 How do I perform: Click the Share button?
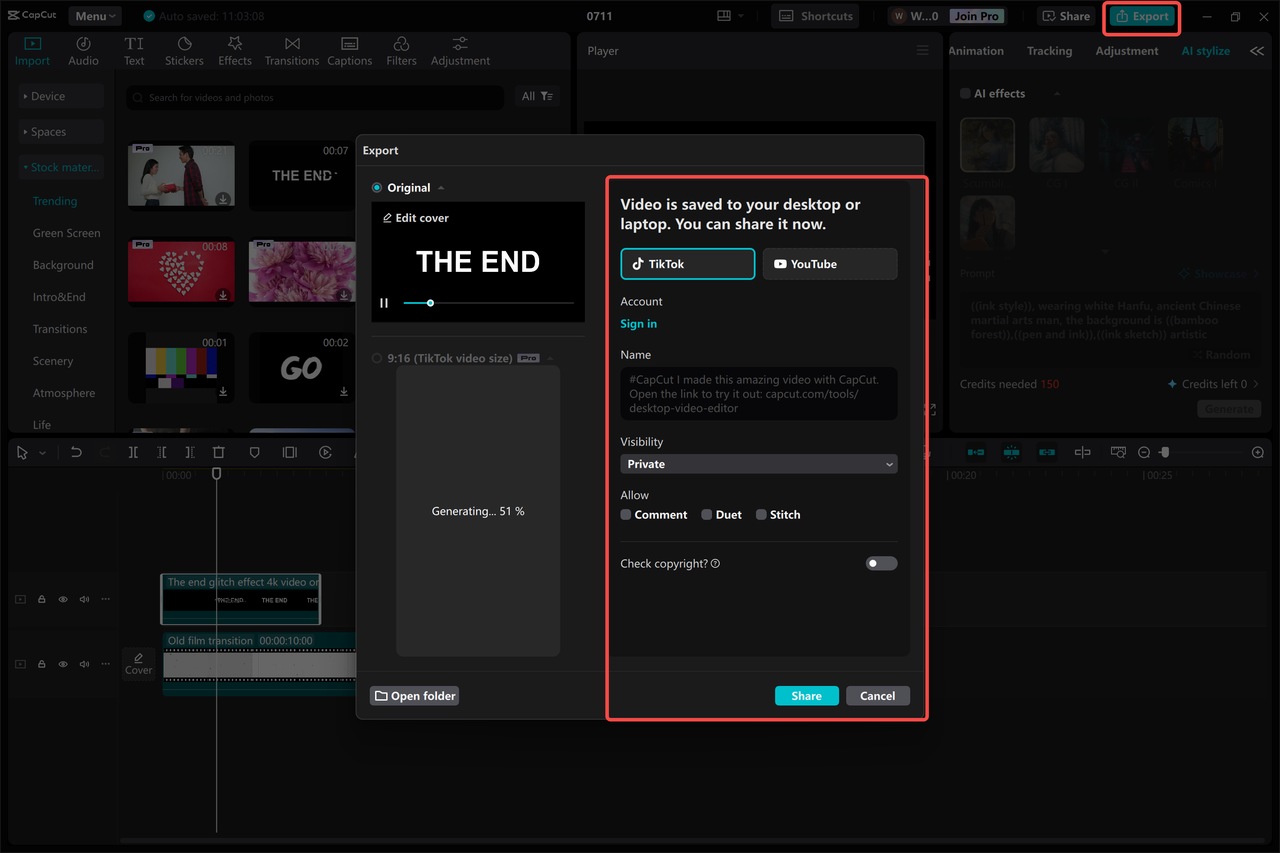[x=806, y=695]
